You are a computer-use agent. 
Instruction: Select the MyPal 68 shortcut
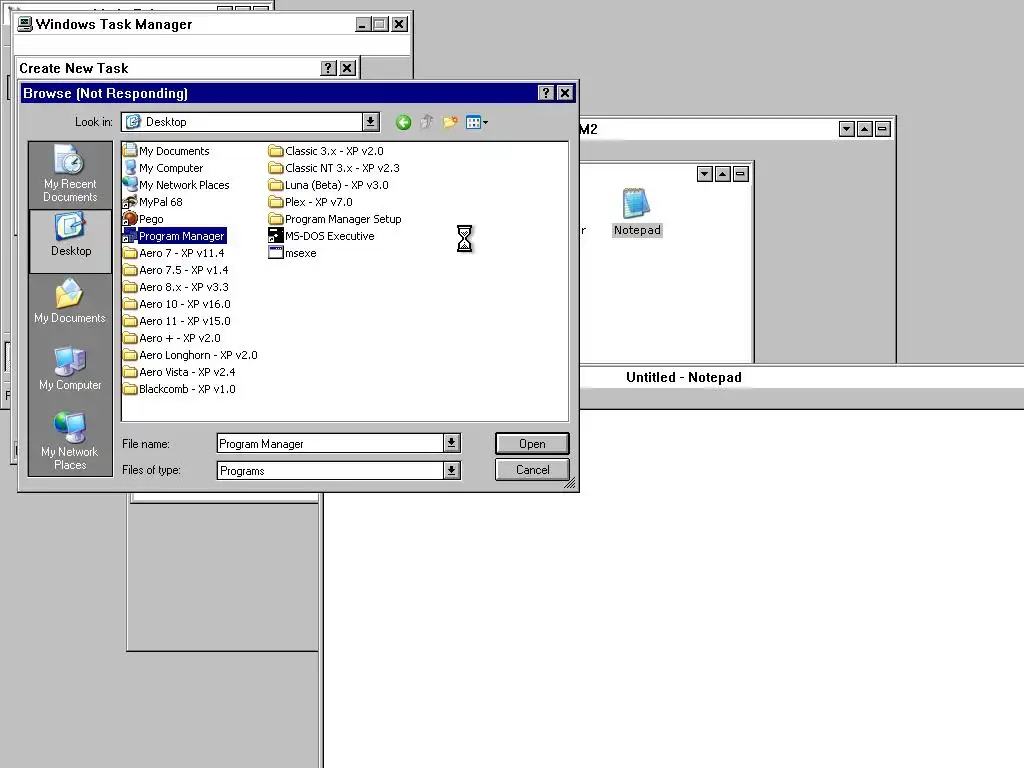click(153, 202)
